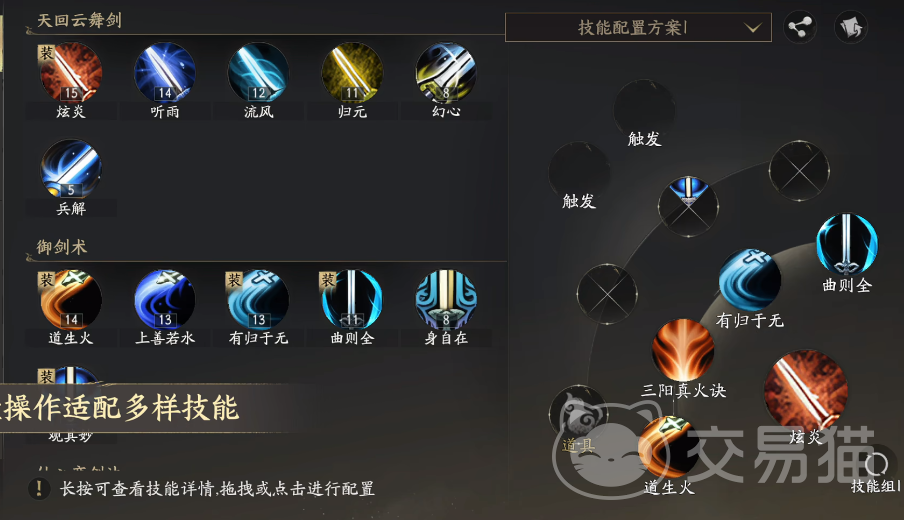This screenshot has height=520, width=904.
Task: Select the 炫炎 skill icon in the list
Action: 71,72
